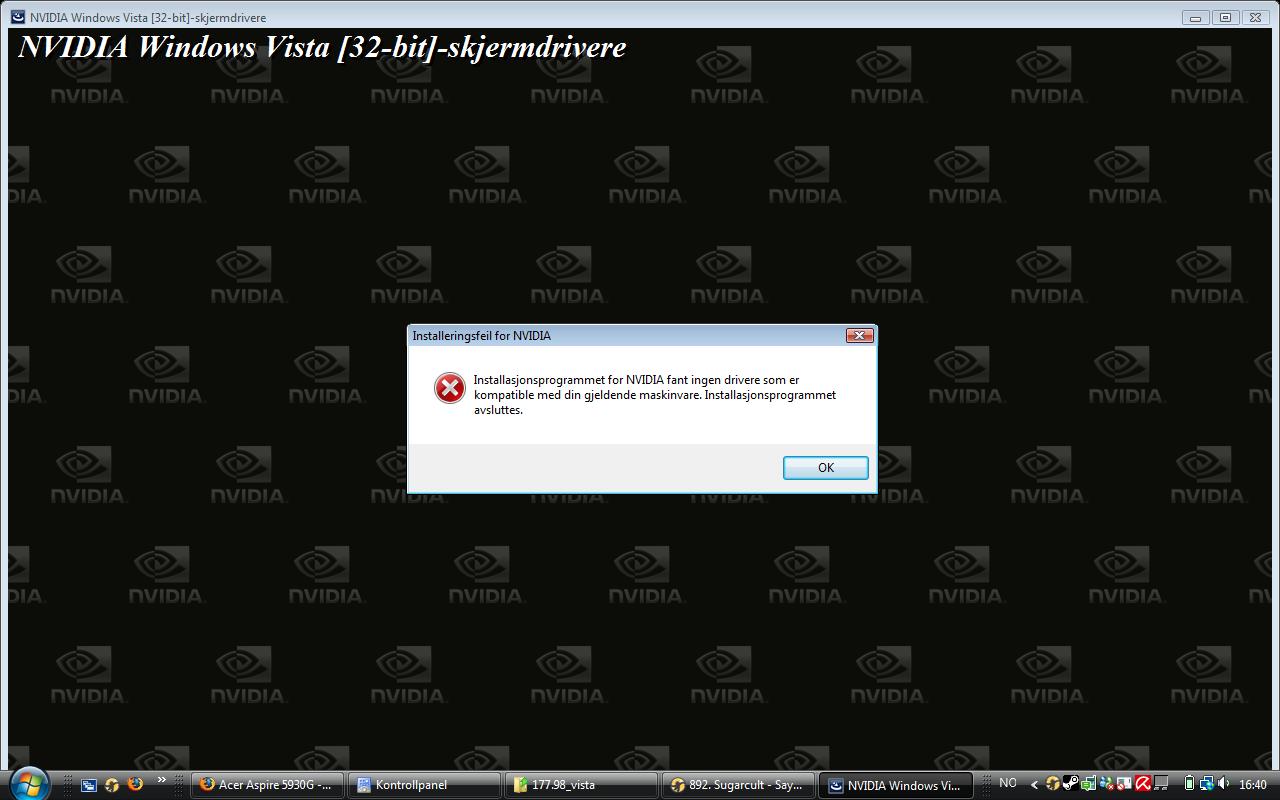Click the NVIDIA installer title bar icon
The width and height of the screenshot is (1280, 800).
[18, 17]
